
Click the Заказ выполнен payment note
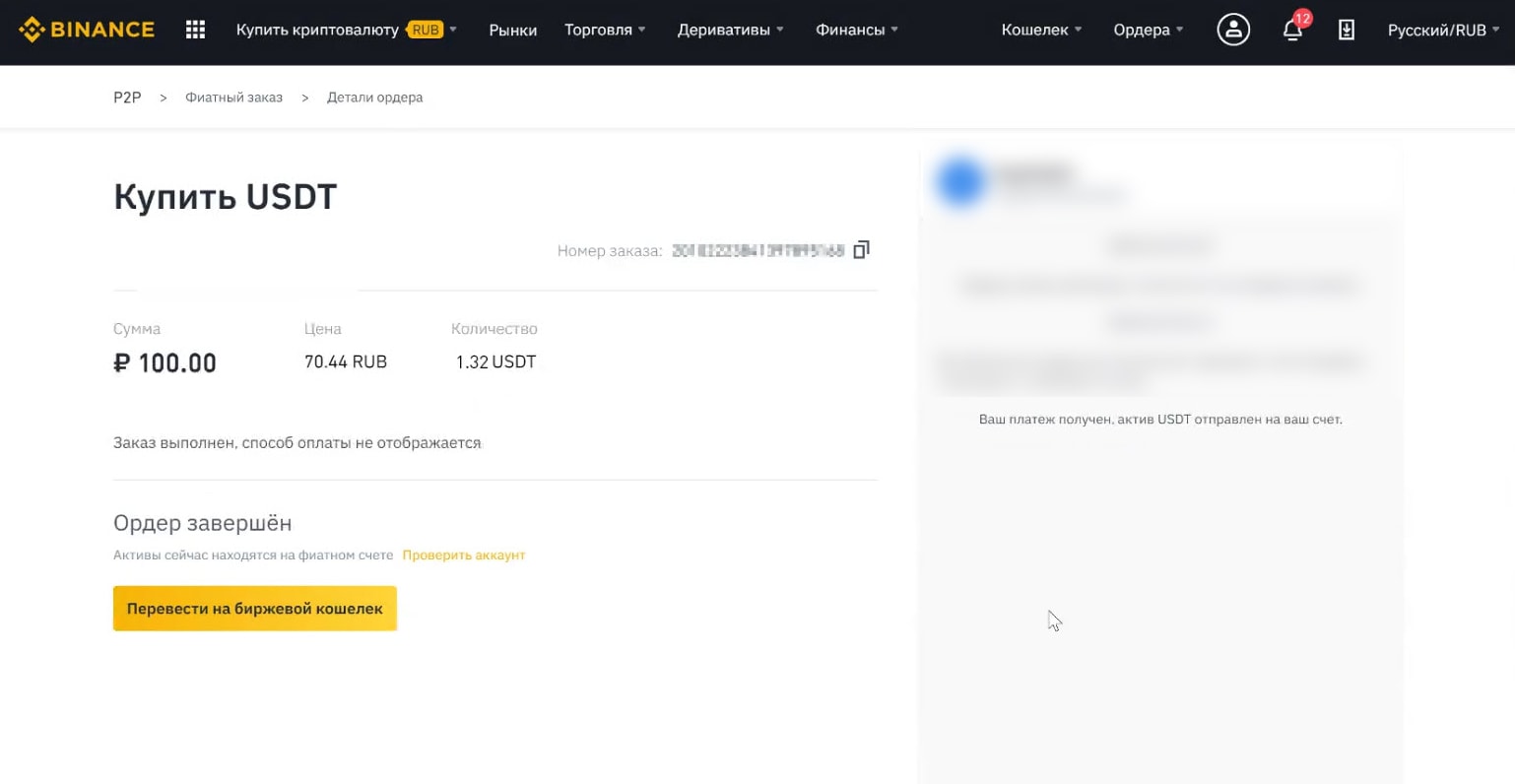pyautogui.click(x=297, y=443)
